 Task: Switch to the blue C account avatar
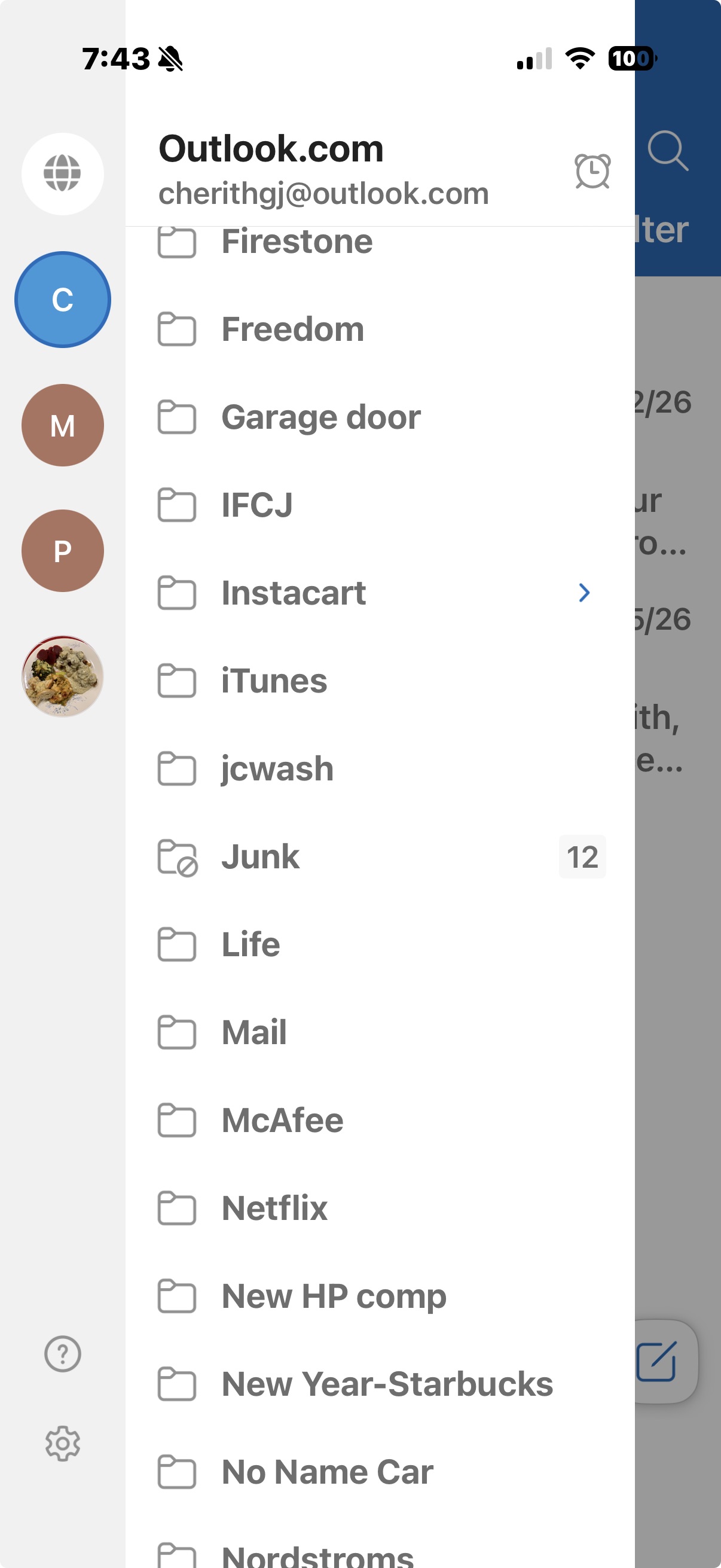point(63,300)
